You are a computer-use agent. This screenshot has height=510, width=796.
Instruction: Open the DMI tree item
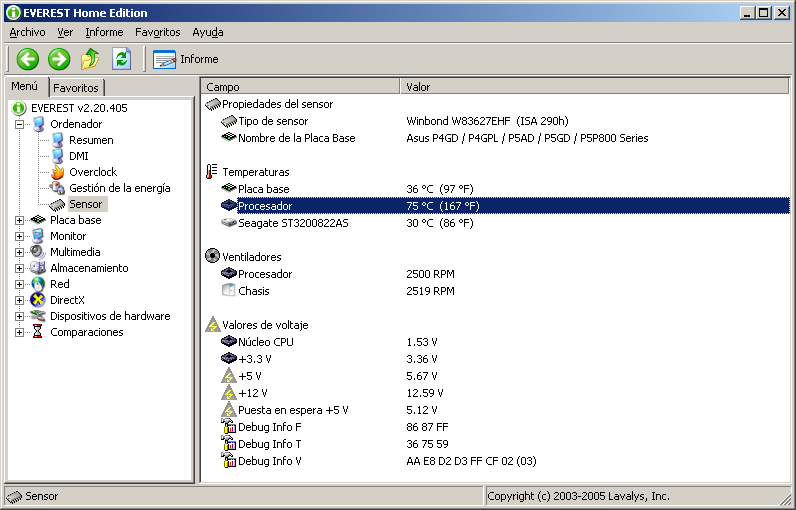click(78, 156)
